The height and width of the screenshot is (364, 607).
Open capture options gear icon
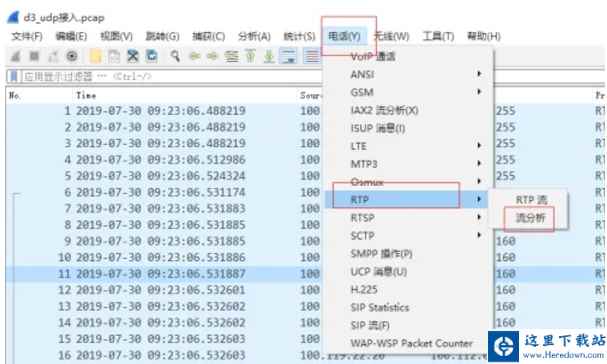tap(72, 57)
